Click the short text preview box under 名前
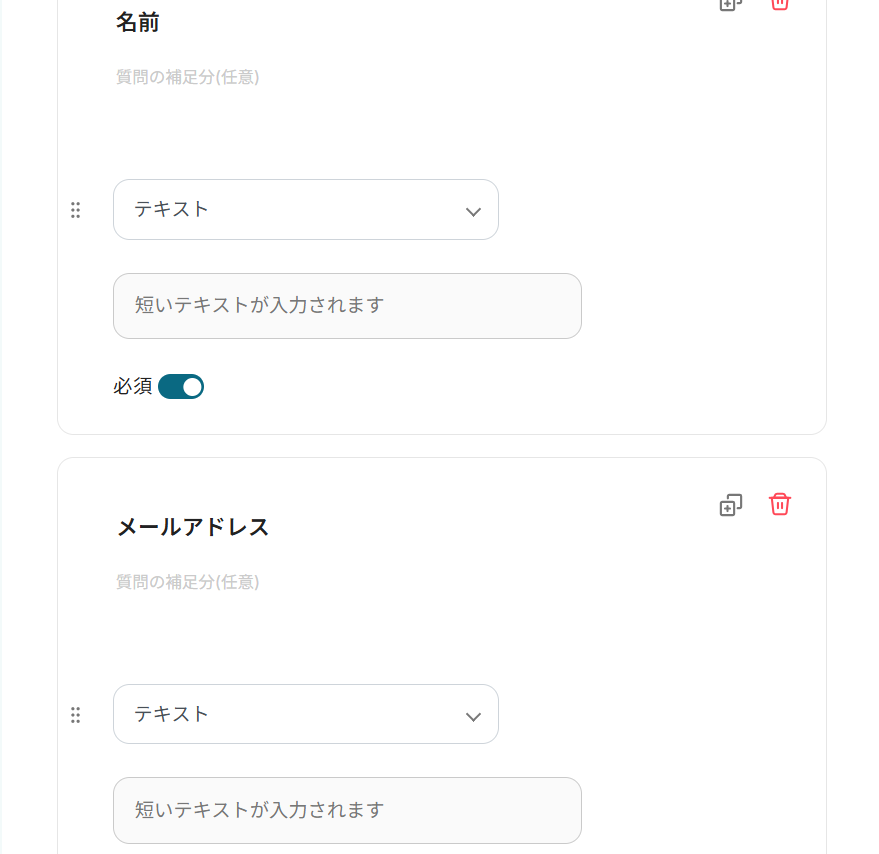This screenshot has width=879, height=854. click(x=347, y=306)
